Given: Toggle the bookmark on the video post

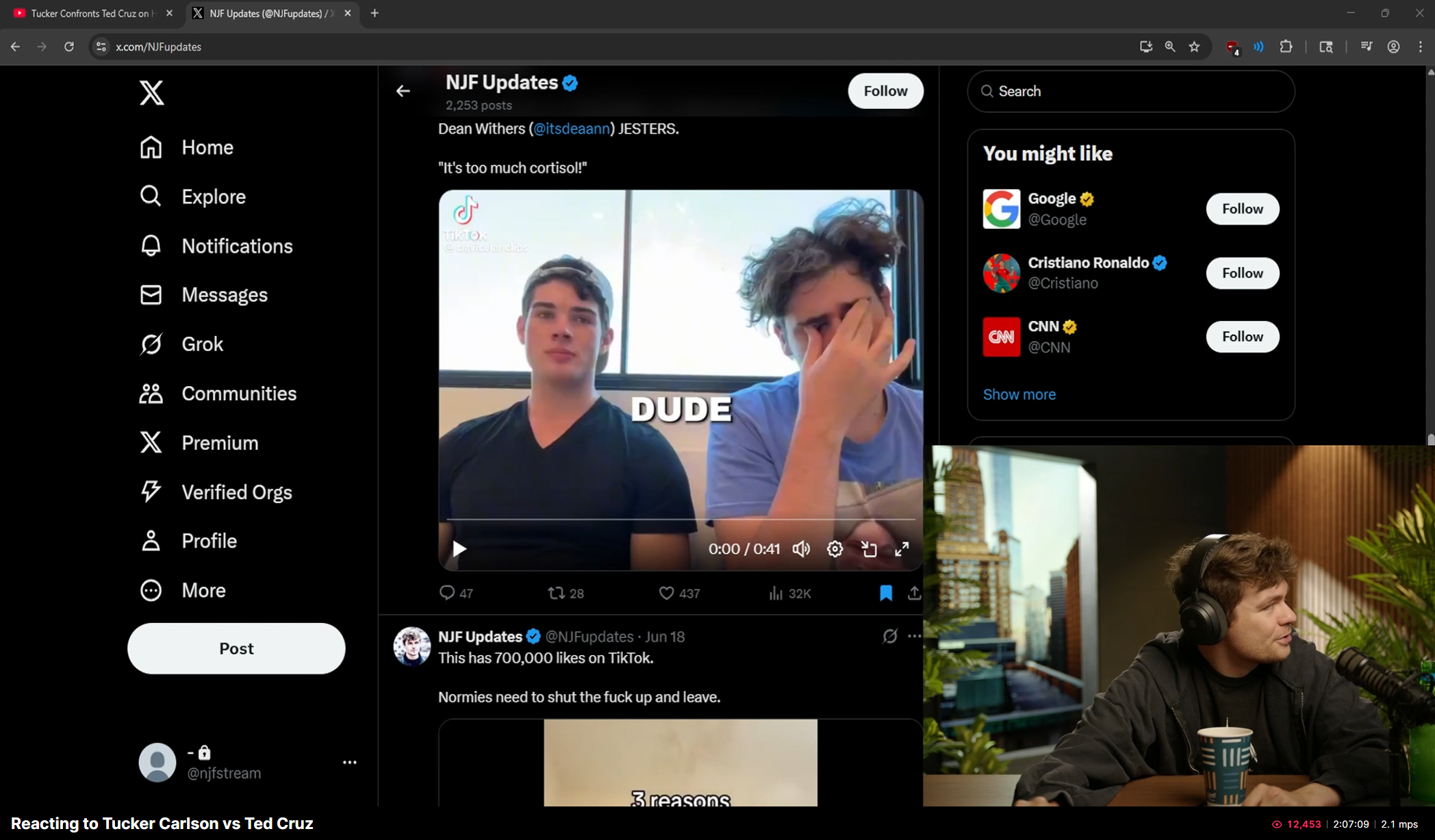Looking at the screenshot, I should [x=886, y=593].
